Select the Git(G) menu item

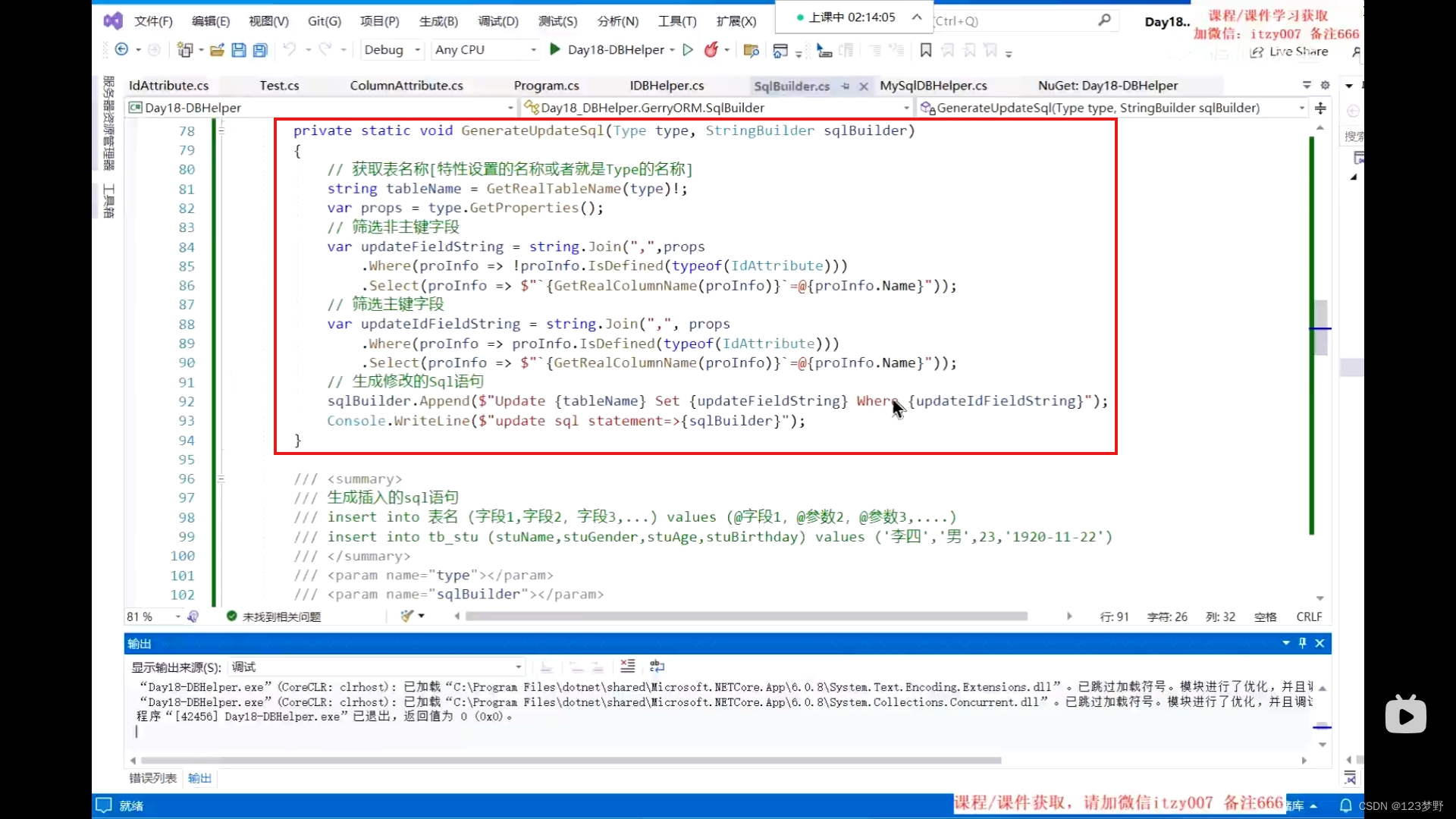(x=323, y=21)
